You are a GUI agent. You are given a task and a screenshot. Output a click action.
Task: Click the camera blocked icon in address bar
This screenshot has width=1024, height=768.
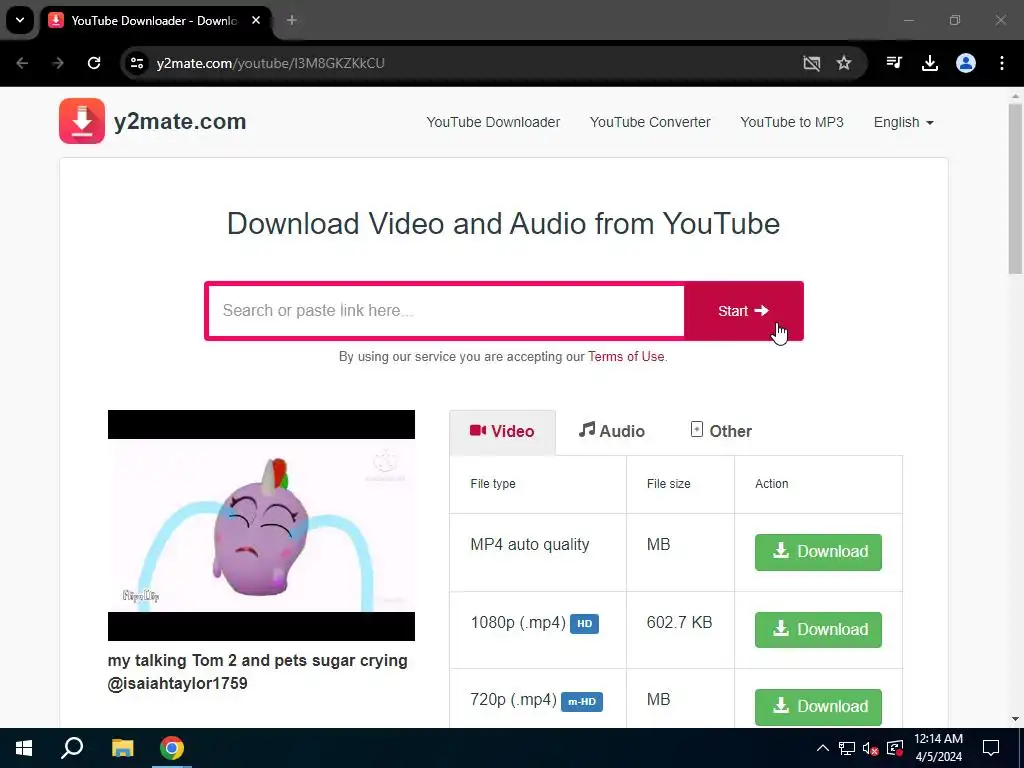(811, 63)
